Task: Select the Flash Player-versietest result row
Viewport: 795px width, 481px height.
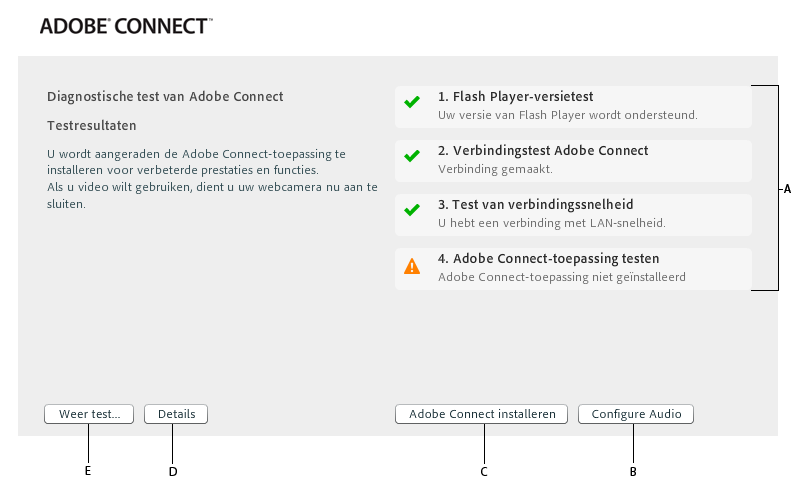Action: pyautogui.click(x=573, y=106)
